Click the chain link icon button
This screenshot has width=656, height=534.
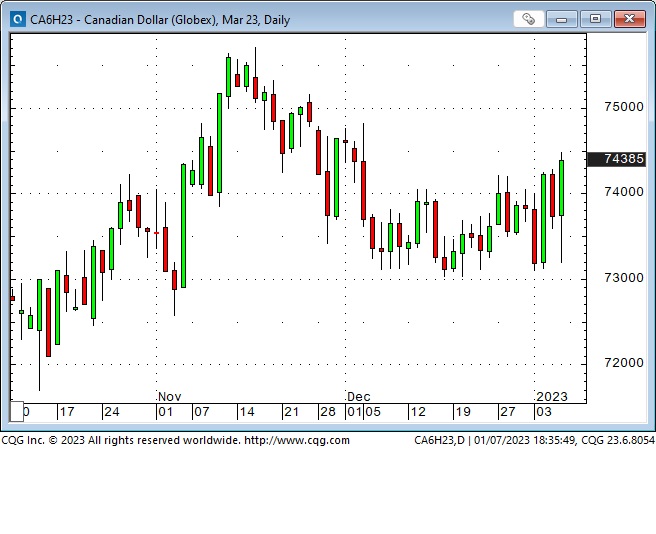point(528,19)
